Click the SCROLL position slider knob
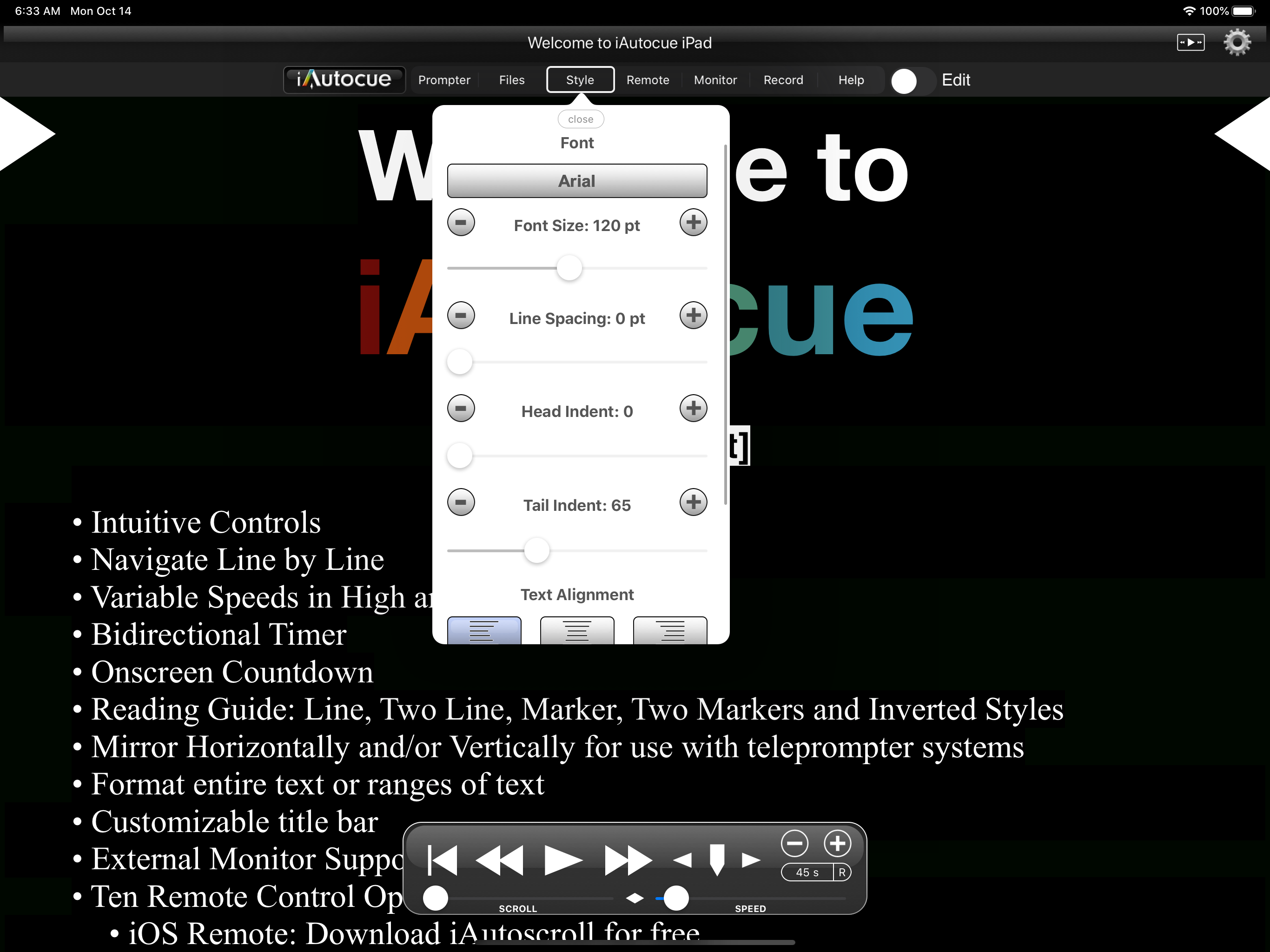Screen dimensions: 1270x952 [x=435, y=898]
